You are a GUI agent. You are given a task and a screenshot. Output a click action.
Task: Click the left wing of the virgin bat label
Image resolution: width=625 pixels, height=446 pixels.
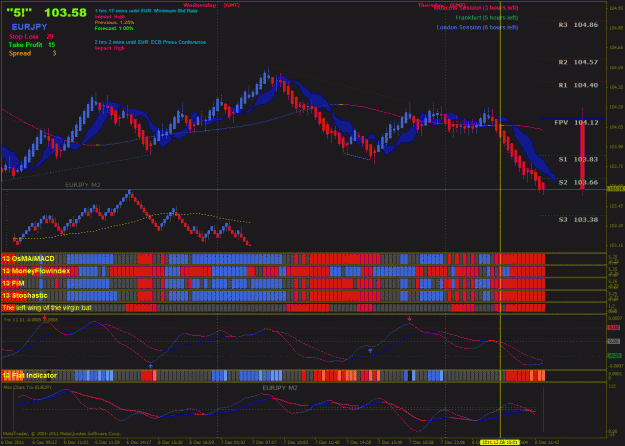point(47,308)
